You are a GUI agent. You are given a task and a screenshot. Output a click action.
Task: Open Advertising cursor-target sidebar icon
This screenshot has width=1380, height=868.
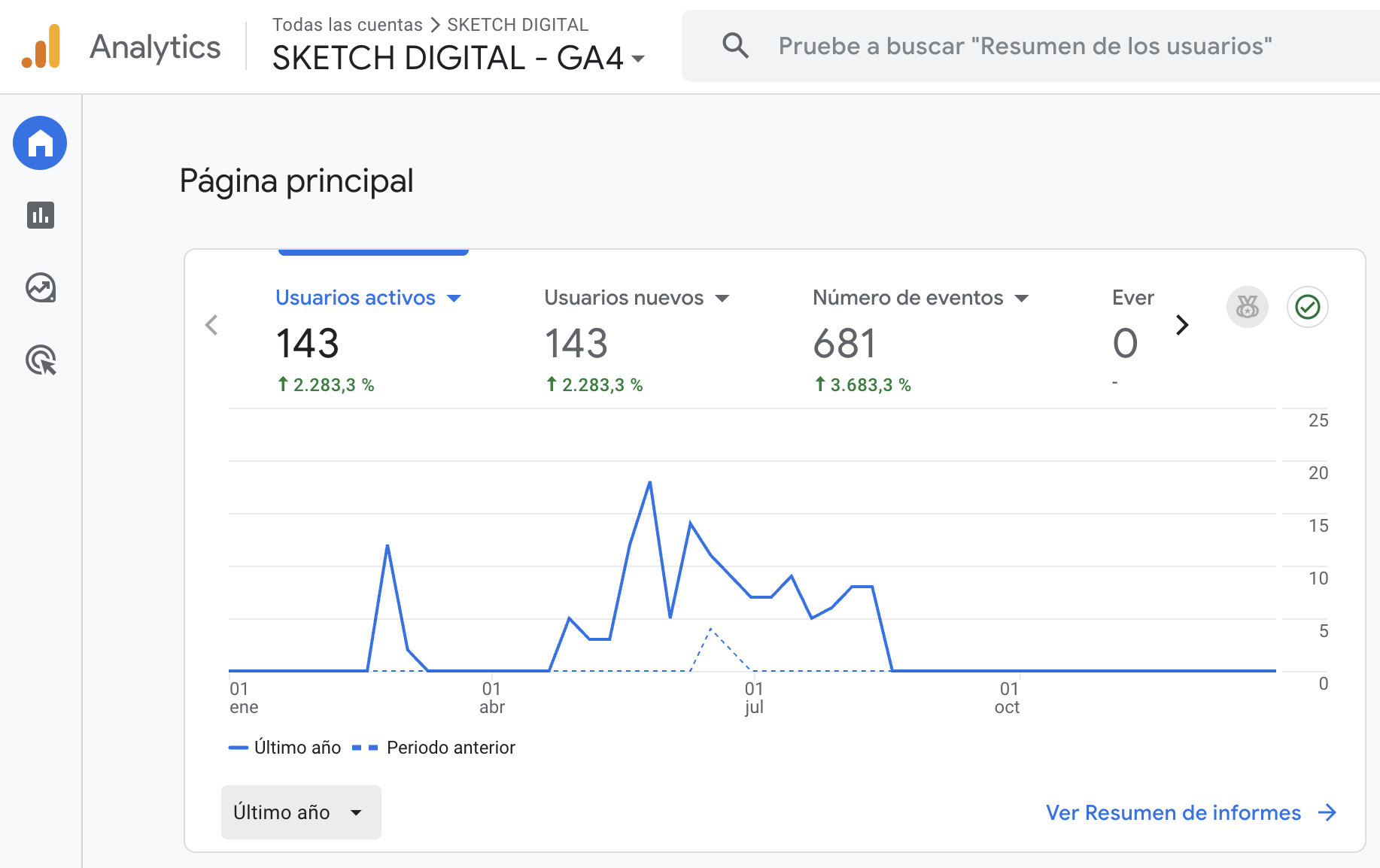pyautogui.click(x=41, y=360)
